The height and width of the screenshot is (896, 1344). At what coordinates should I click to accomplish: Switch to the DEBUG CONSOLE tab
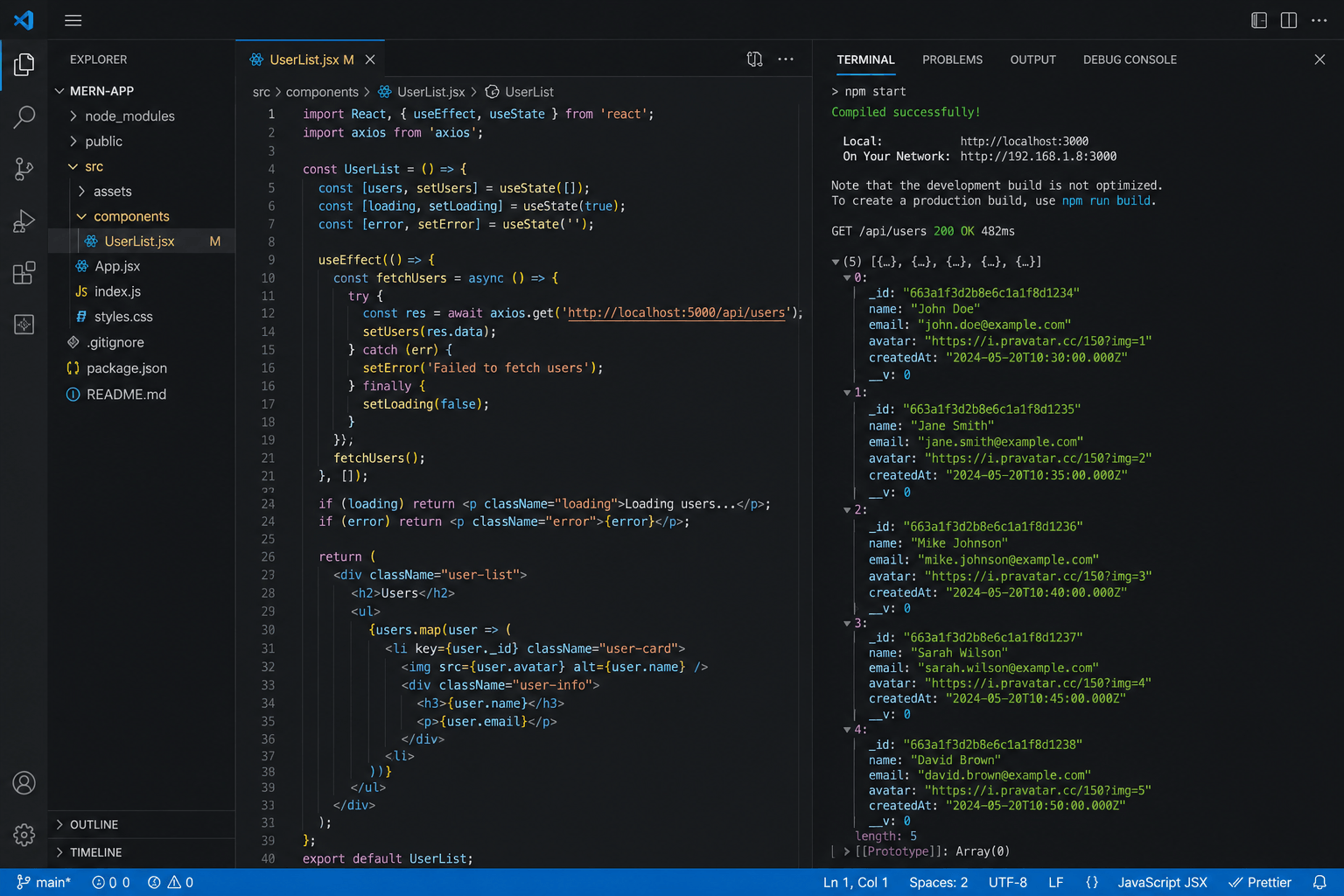click(1130, 59)
